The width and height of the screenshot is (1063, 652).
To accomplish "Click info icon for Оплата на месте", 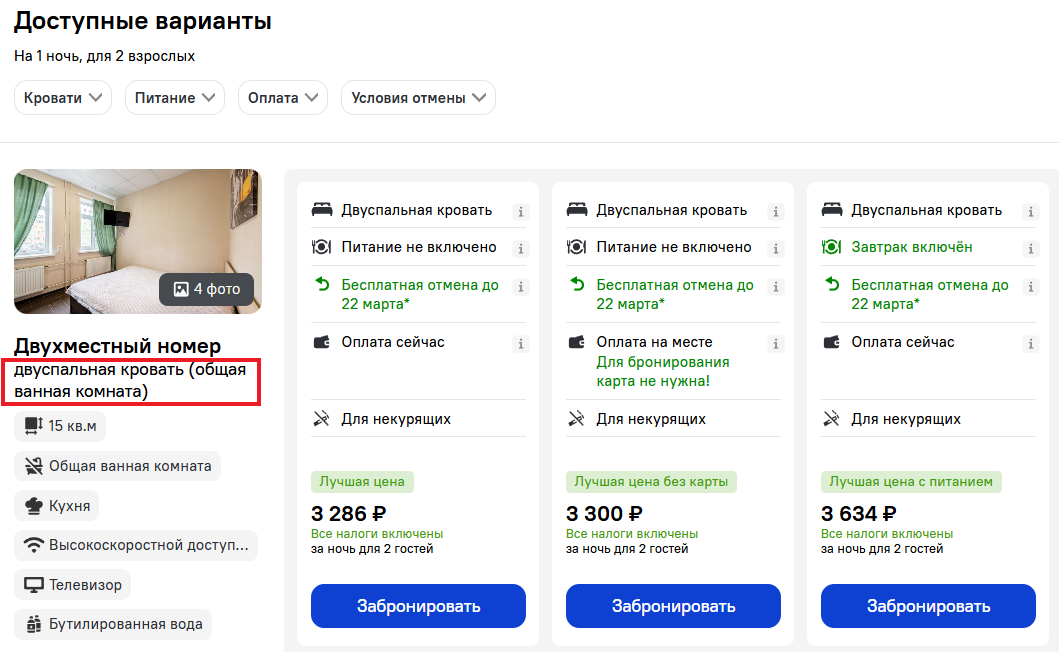I will [776, 344].
